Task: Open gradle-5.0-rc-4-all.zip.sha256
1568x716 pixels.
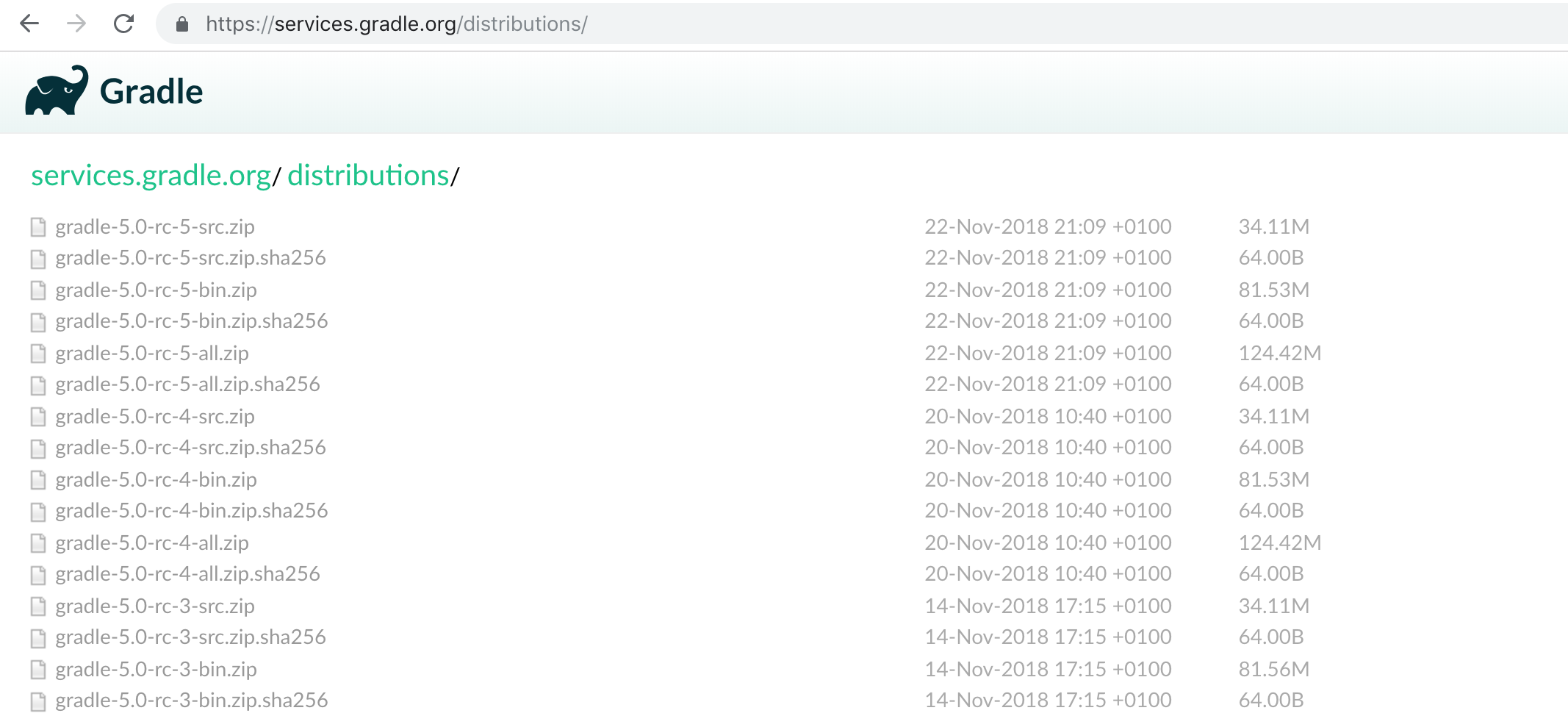Action: 187,573
